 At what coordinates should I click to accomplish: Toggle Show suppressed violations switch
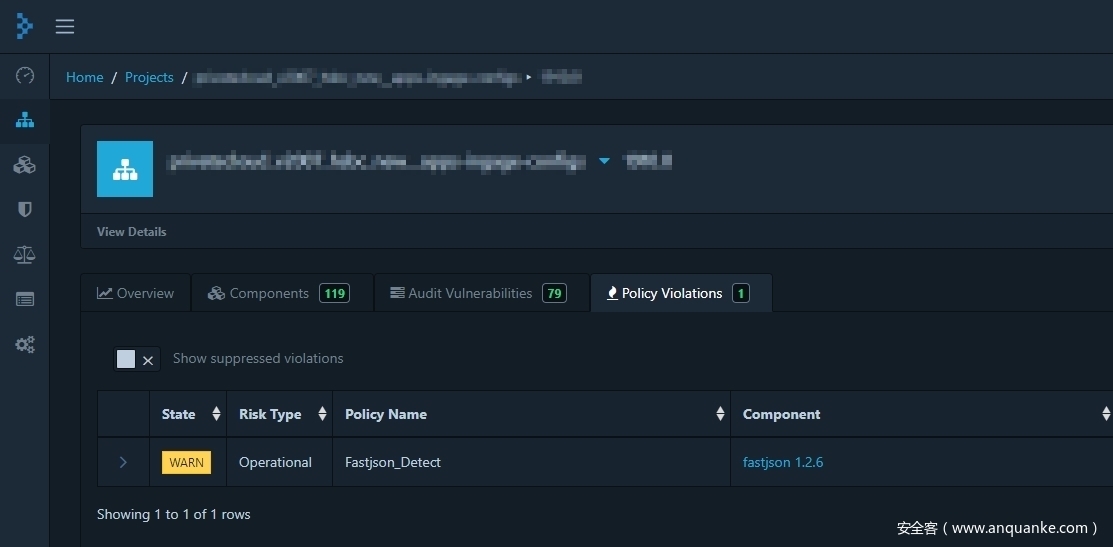coord(137,359)
